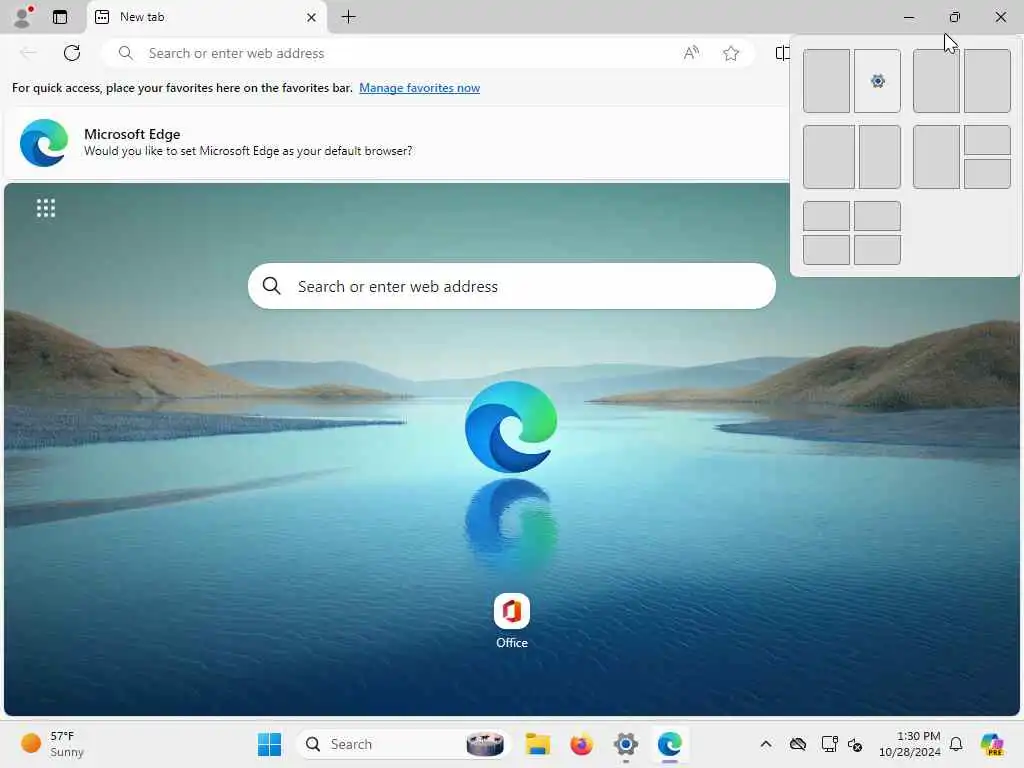Expand the hidden icons tray chevron
The width and height of the screenshot is (1024, 768).
click(x=766, y=744)
